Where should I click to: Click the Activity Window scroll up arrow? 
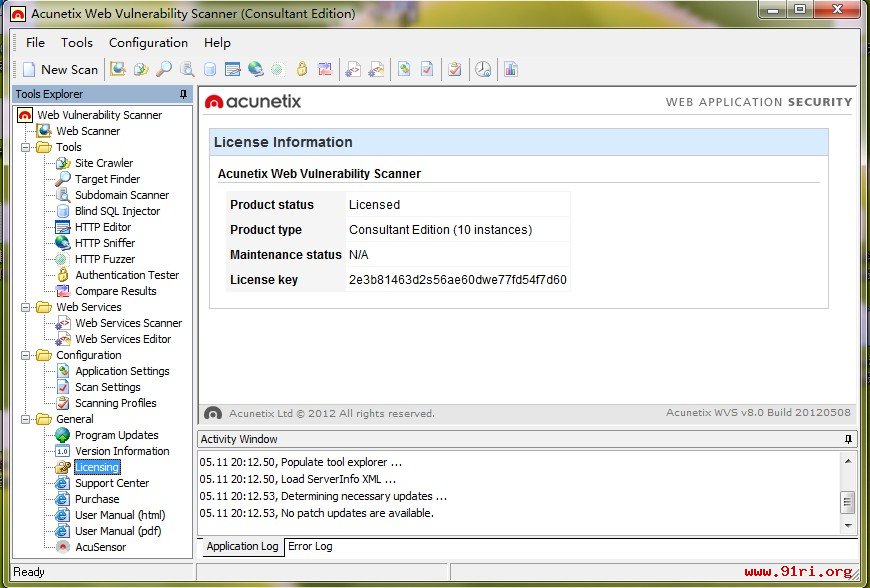(848, 461)
